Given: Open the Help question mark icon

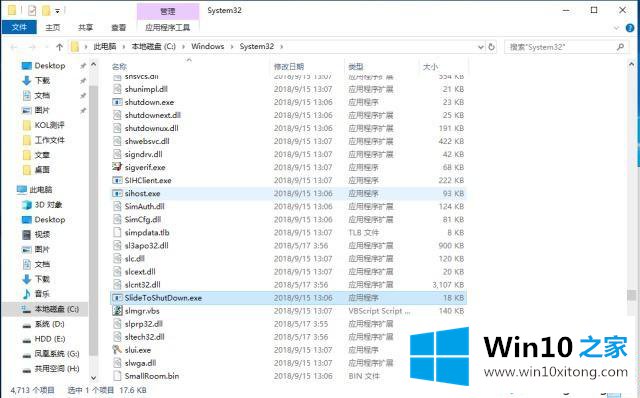Looking at the screenshot, I should click(630, 28).
